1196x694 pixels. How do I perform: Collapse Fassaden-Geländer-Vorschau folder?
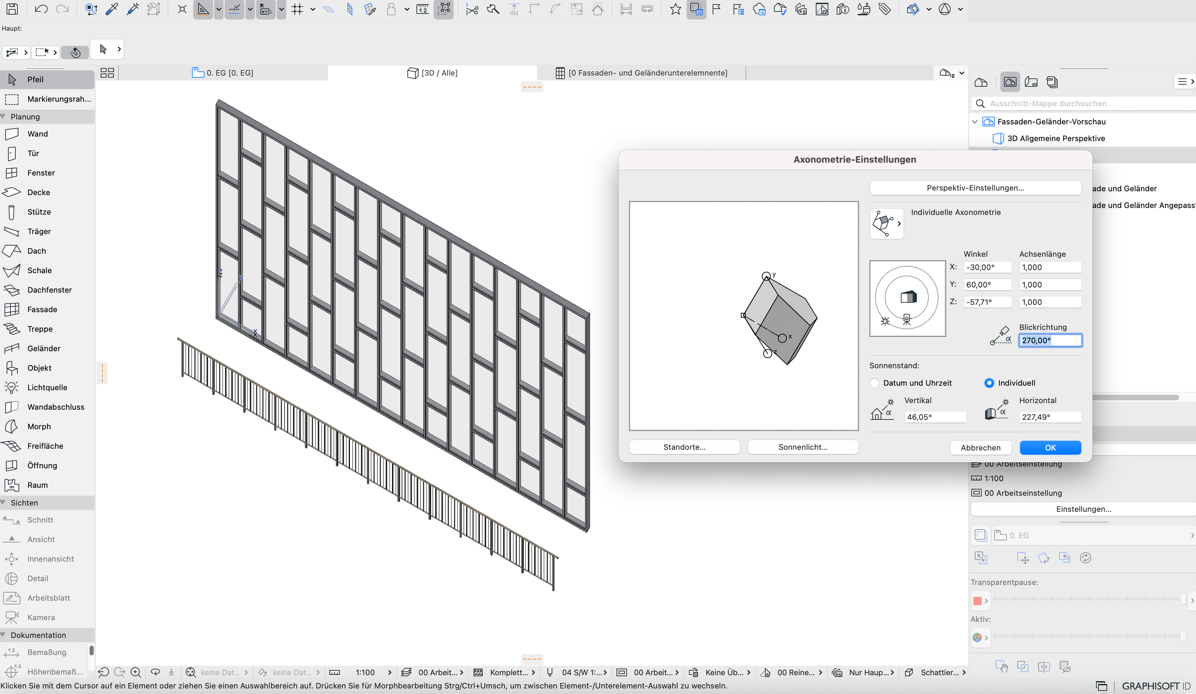coord(975,121)
